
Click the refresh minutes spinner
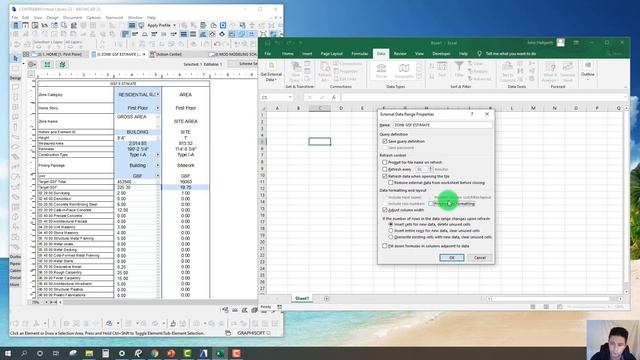[430, 169]
